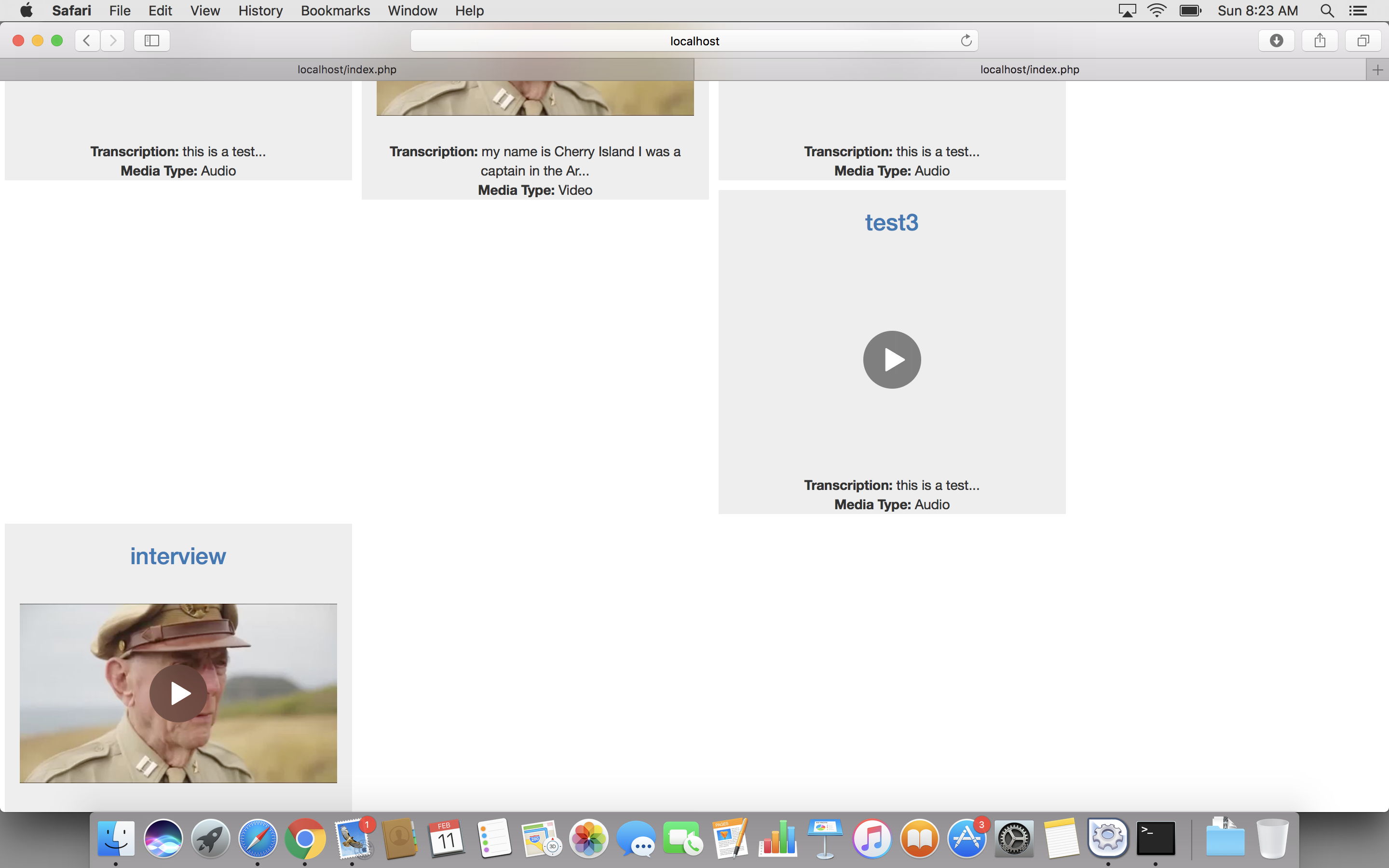The image size is (1389, 868).
Task: Launch Terminal from the dock
Action: tap(1156, 839)
